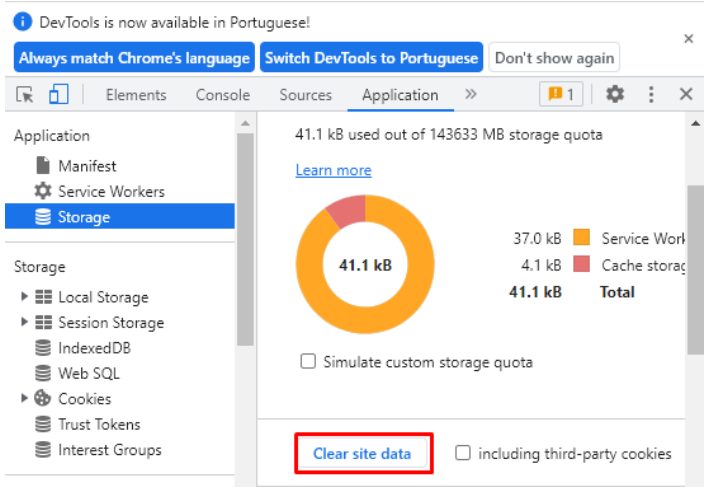
Task: Click the issues counter badge
Action: click(561, 94)
